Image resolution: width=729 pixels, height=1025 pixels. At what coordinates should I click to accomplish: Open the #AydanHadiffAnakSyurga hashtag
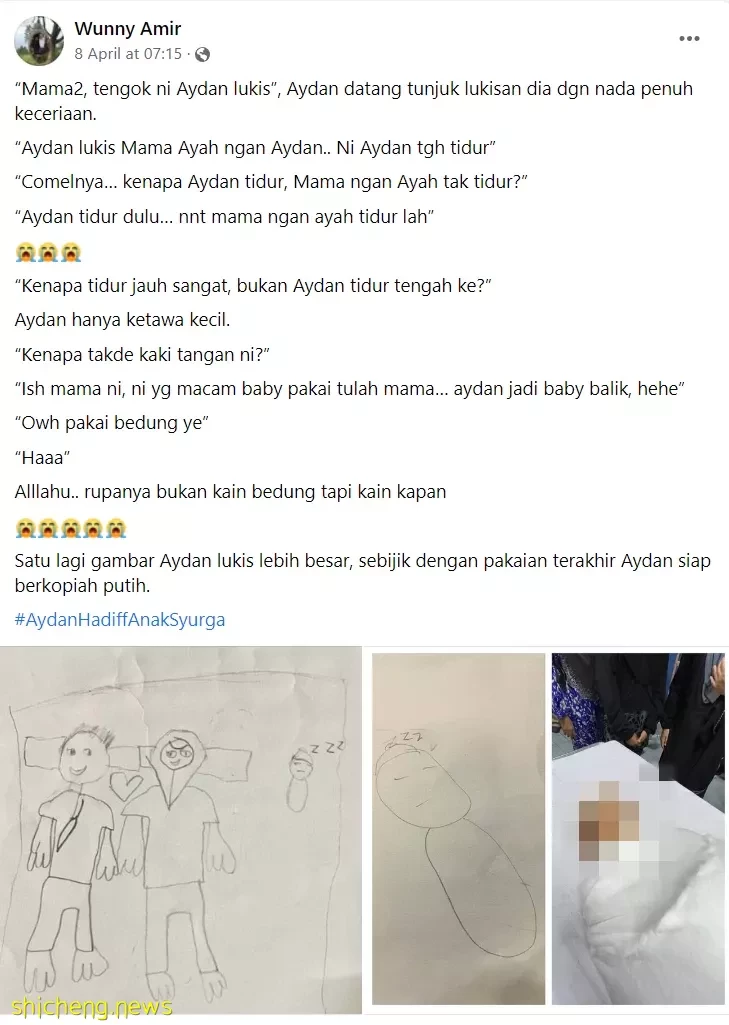(x=120, y=620)
